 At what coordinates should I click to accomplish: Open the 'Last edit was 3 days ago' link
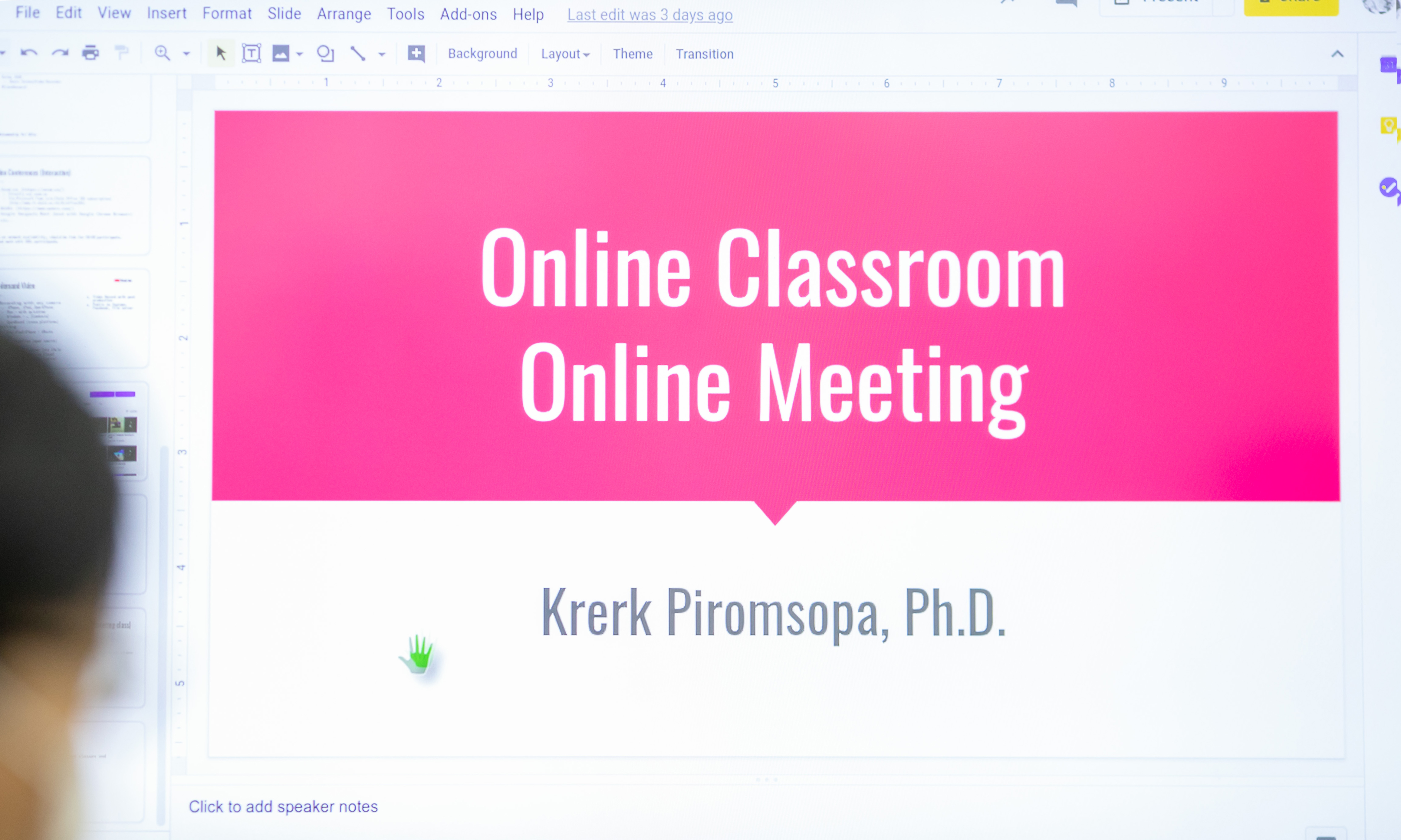[x=649, y=15]
